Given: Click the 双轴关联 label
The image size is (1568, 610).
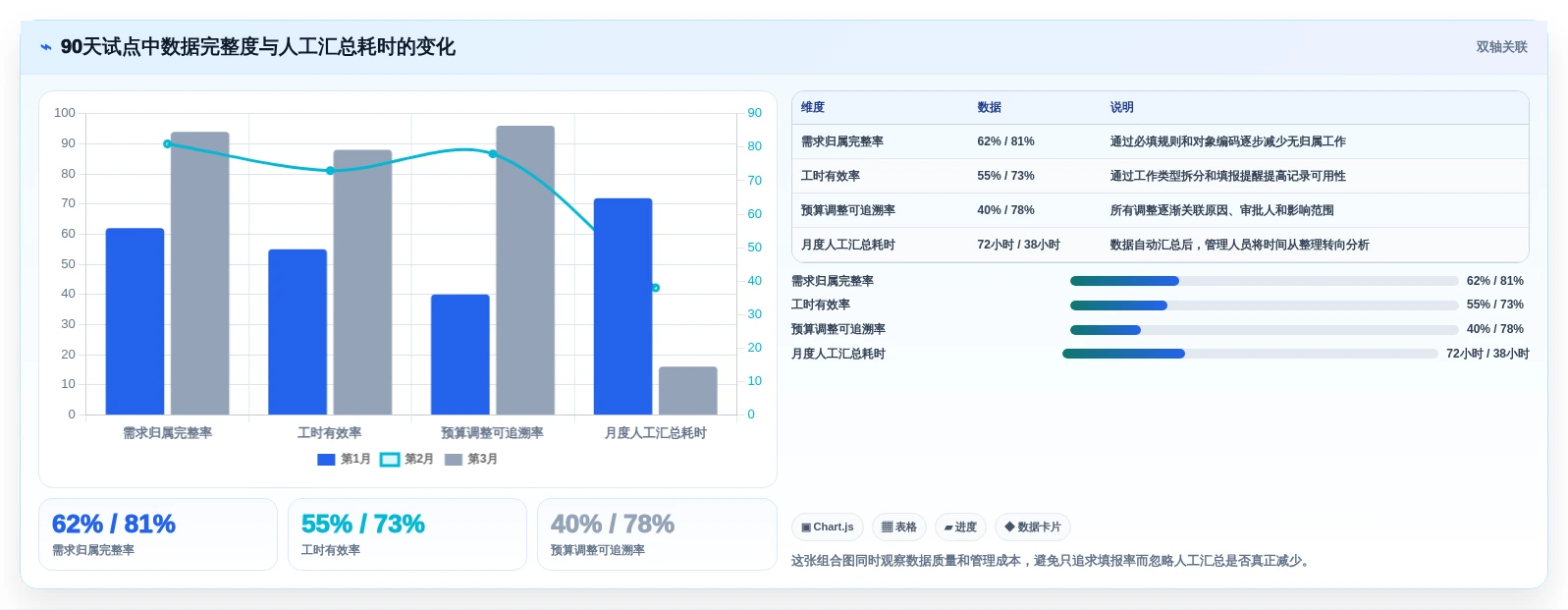Looking at the screenshot, I should (x=1501, y=47).
